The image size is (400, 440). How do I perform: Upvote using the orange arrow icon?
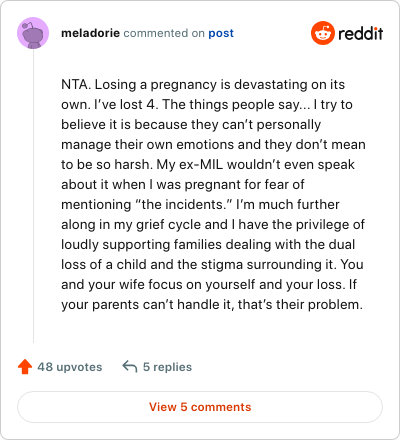[x=25, y=367]
